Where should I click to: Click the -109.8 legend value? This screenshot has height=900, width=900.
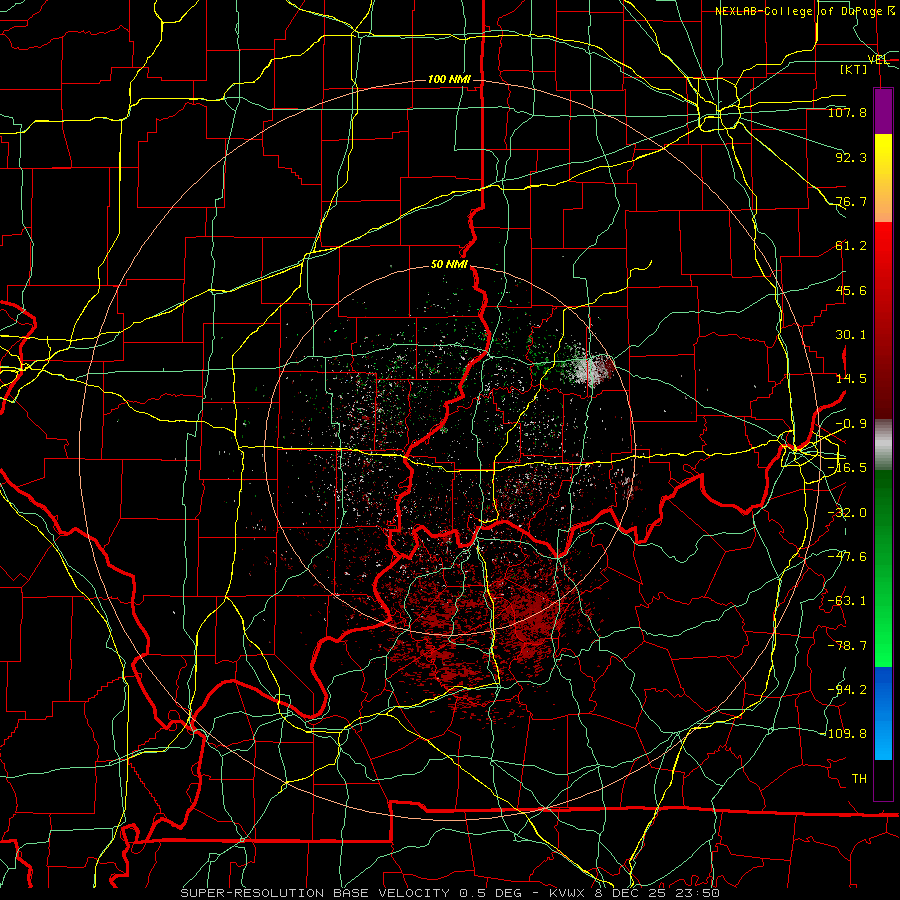(x=846, y=734)
